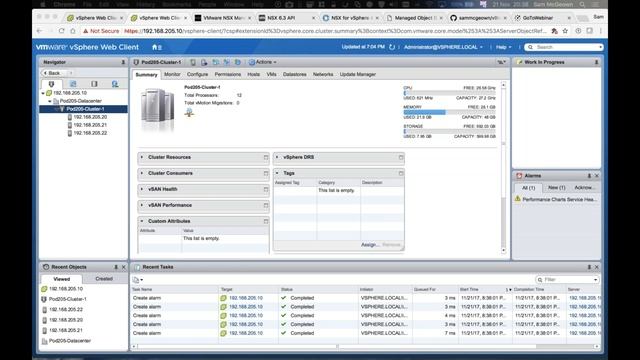The width and height of the screenshot is (640, 360).
Task: Open the Administrator@VSPHERE.LOCAL user dropdown
Action: [443, 47]
